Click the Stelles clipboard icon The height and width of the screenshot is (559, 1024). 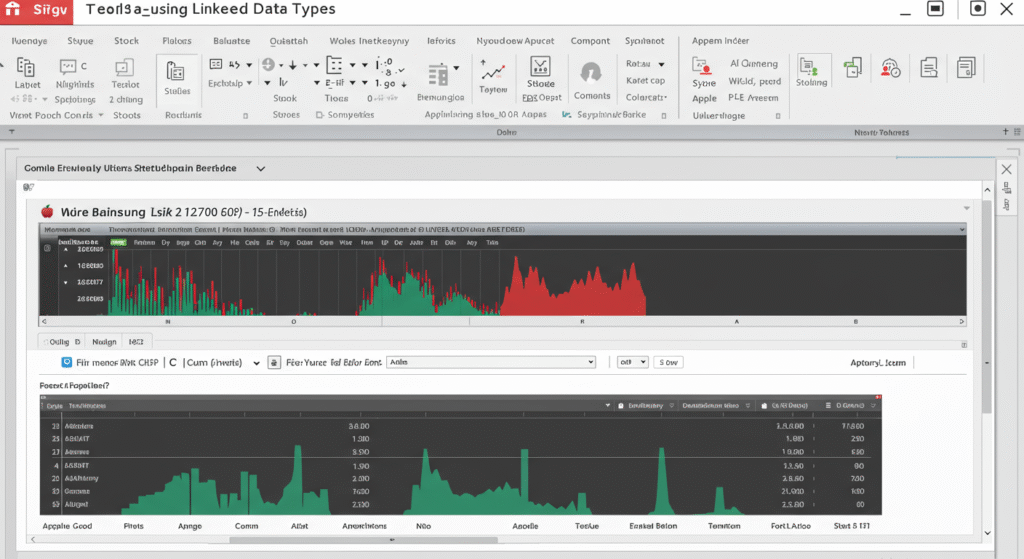tap(176, 72)
